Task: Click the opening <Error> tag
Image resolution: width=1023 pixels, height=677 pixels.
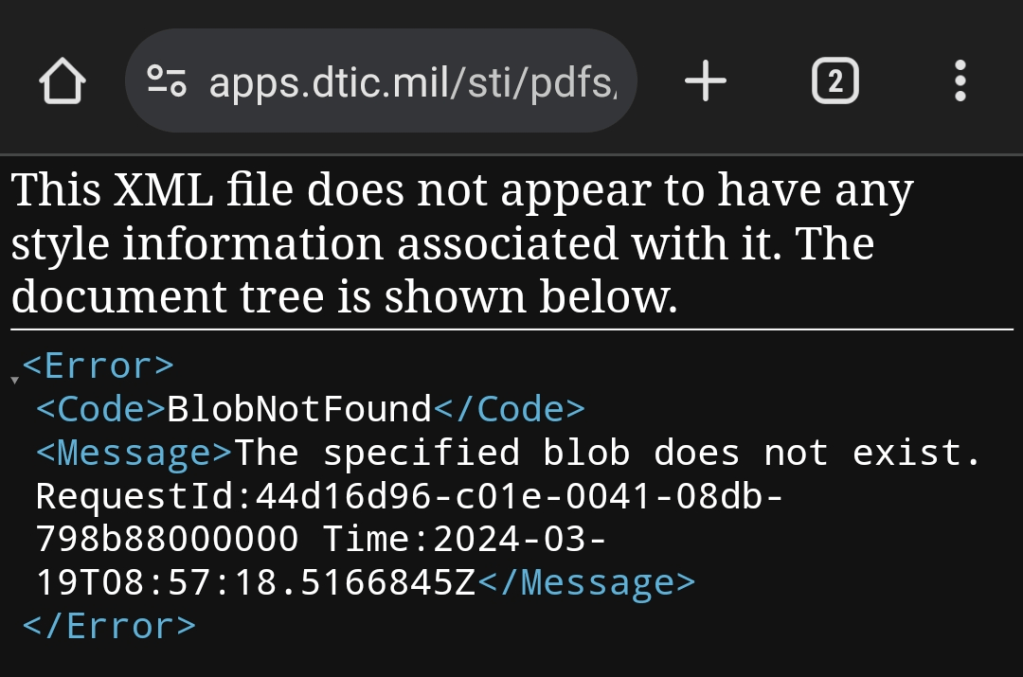Action: point(98,366)
